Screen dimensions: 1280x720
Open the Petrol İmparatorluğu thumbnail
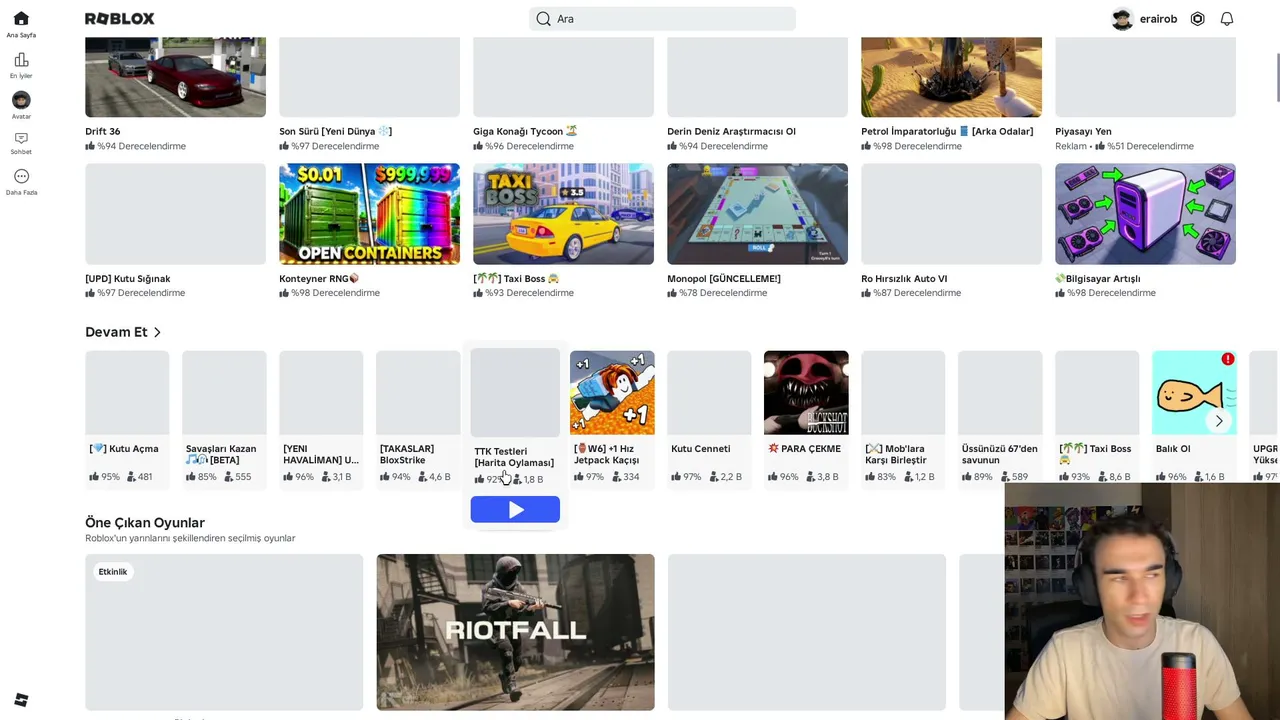click(x=951, y=77)
